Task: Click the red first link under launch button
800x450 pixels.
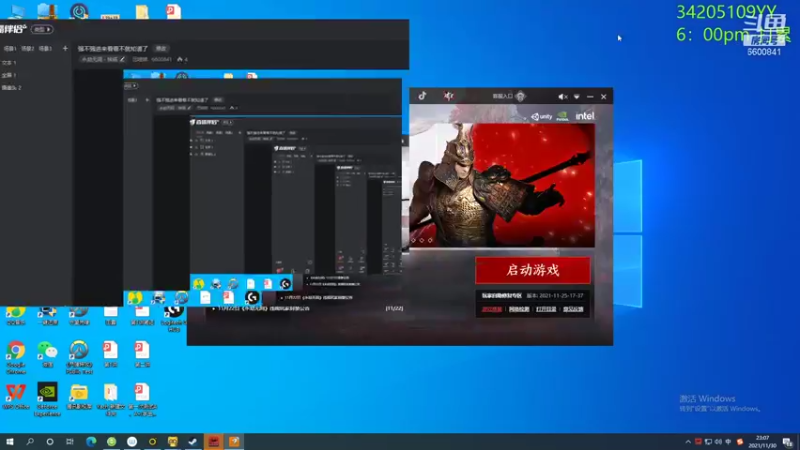Action: click(492, 309)
